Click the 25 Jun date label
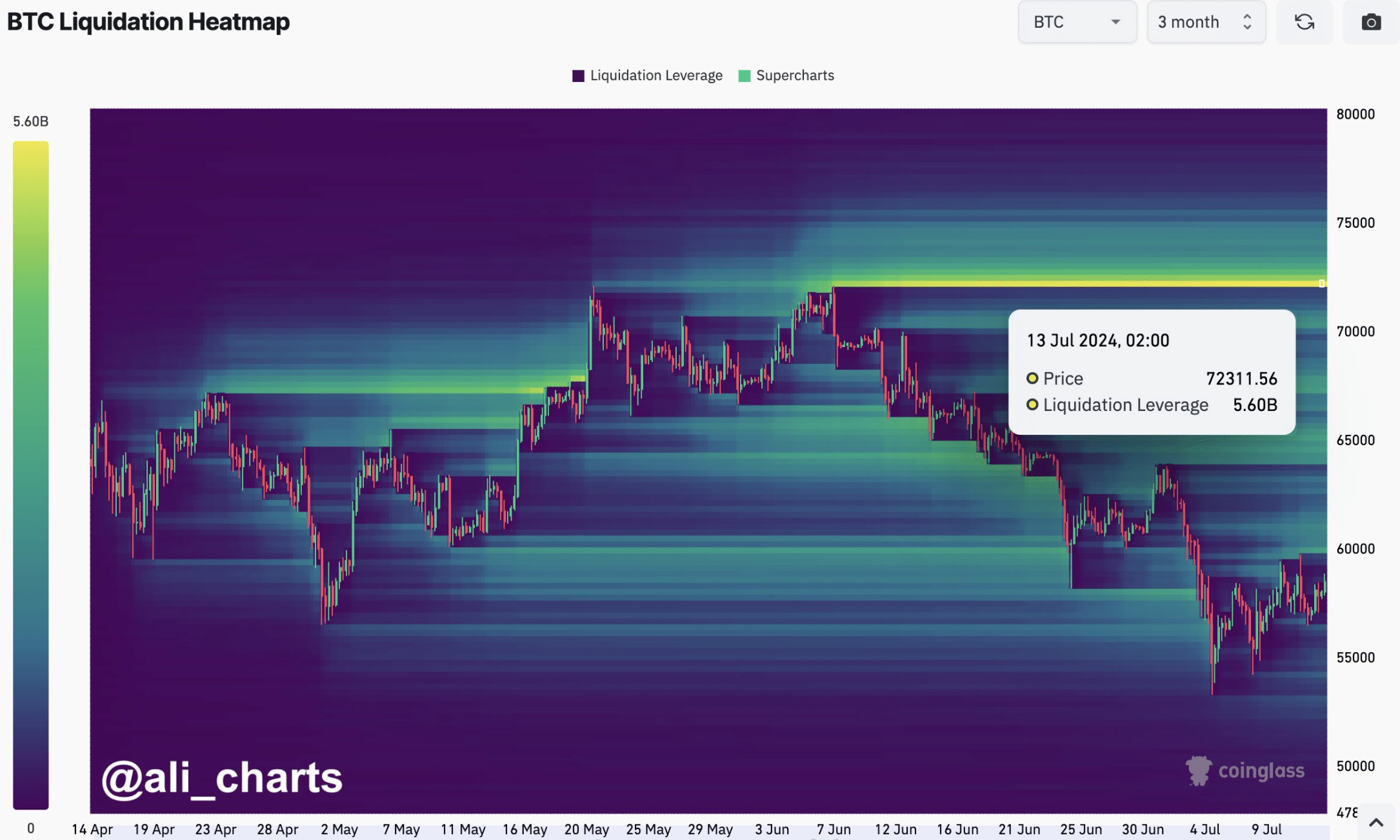1400x840 pixels. pos(1081,830)
